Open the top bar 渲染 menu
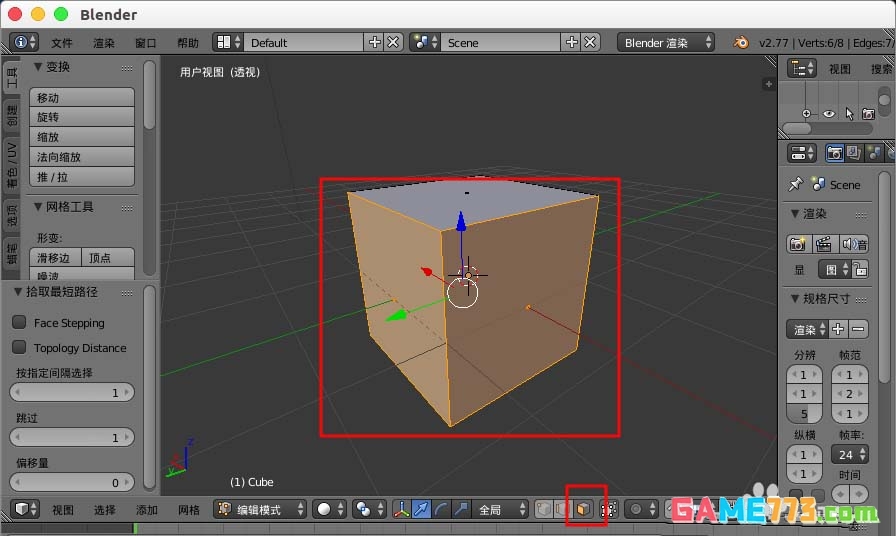896x536 pixels. (x=103, y=43)
